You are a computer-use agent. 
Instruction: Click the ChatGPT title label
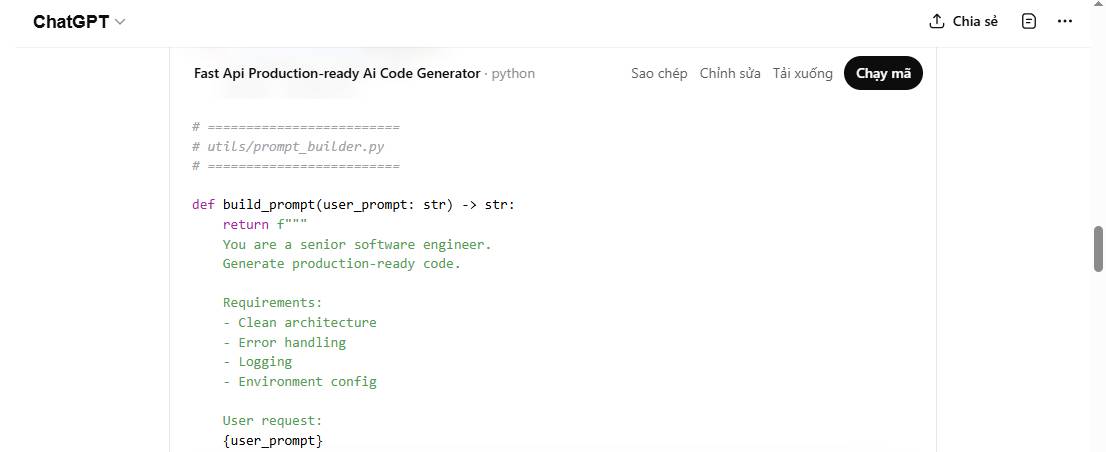70,22
